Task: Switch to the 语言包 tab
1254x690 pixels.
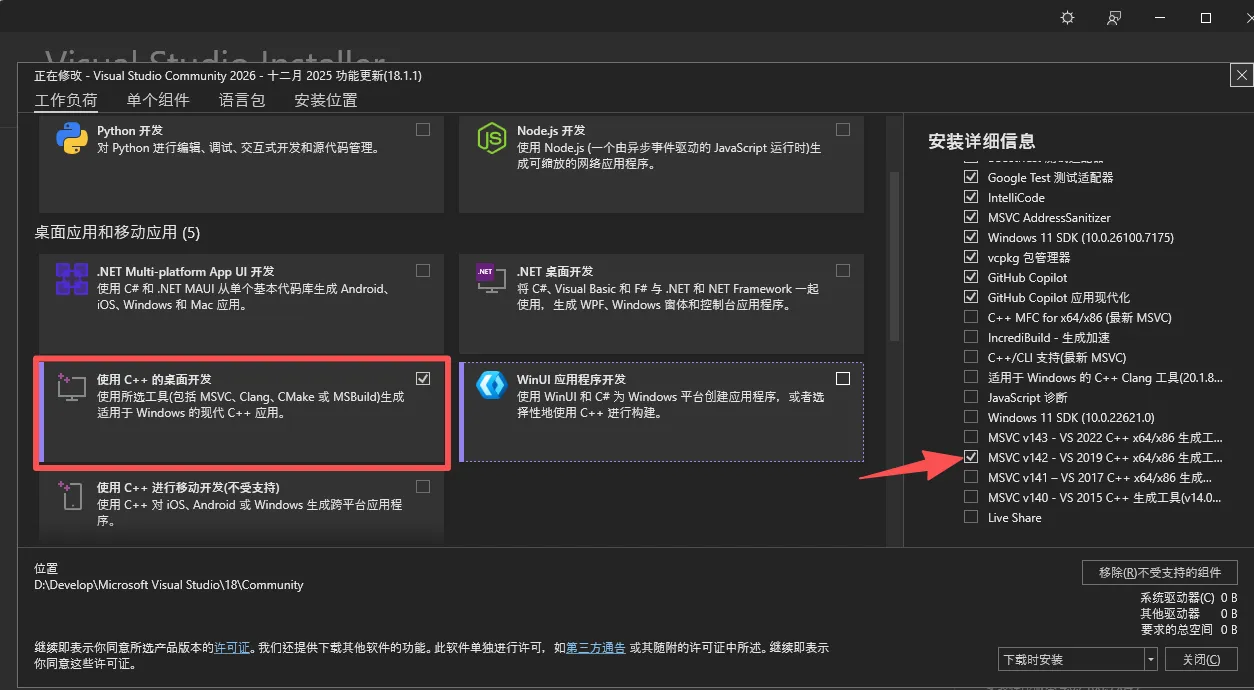Action: pyautogui.click(x=242, y=100)
